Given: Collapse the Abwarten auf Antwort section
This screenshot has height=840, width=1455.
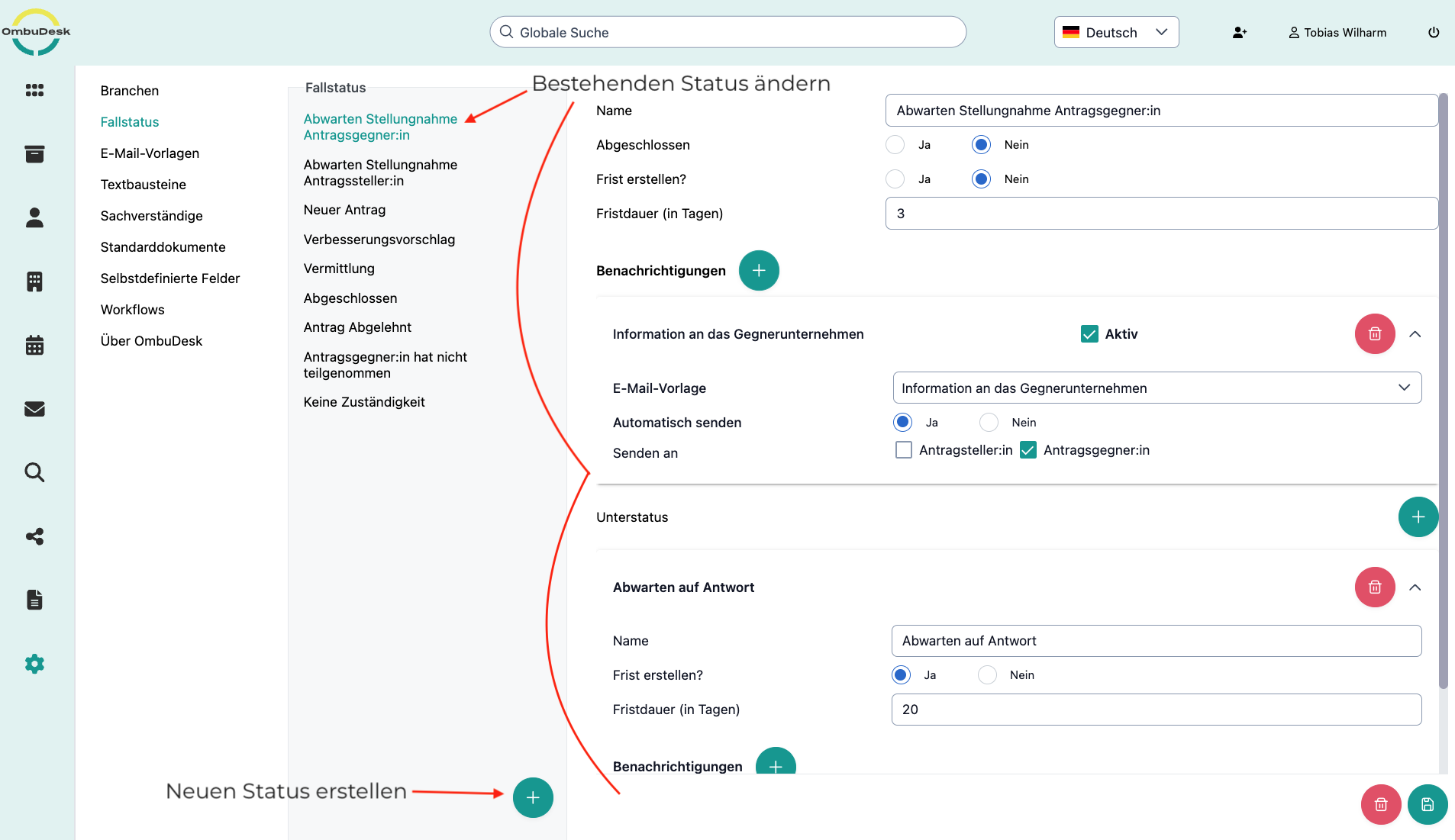Looking at the screenshot, I should coord(1415,587).
